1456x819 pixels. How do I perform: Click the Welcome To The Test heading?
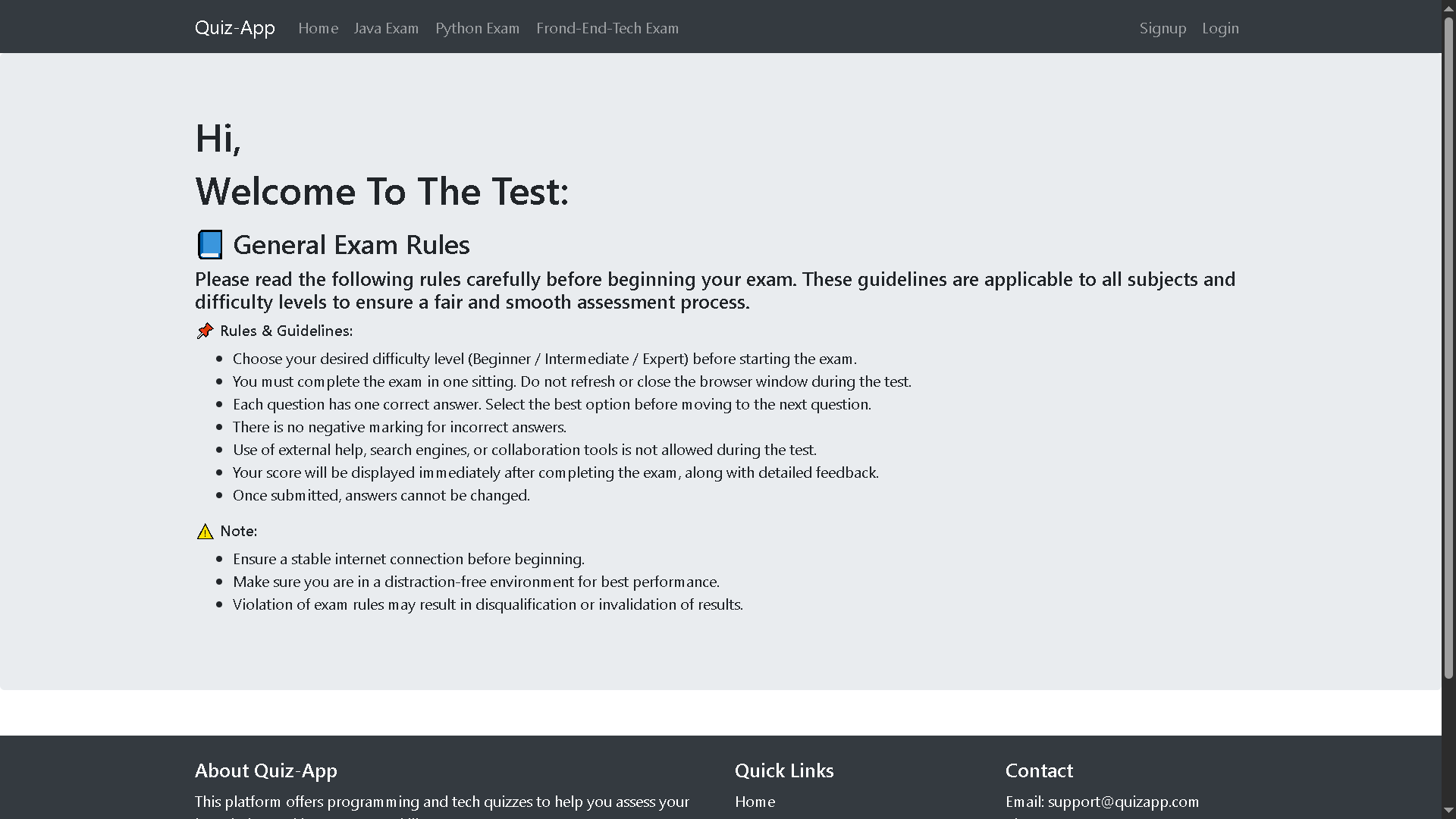pos(381,191)
